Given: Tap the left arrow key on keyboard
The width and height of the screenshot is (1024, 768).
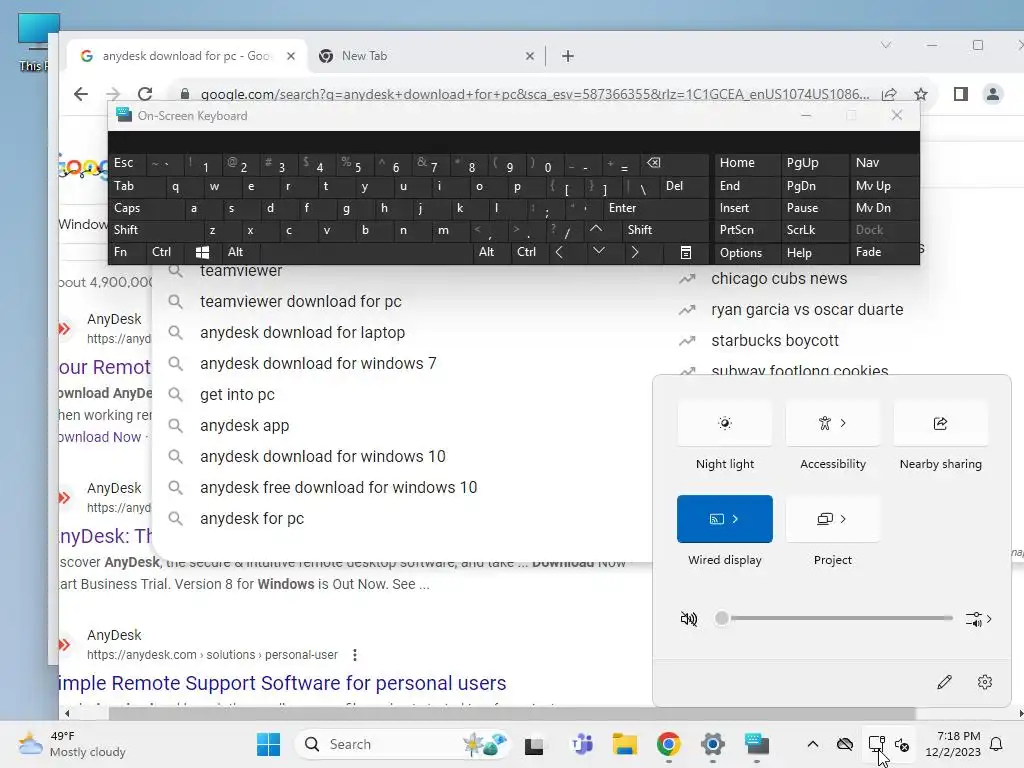Looking at the screenshot, I should pos(559,252).
